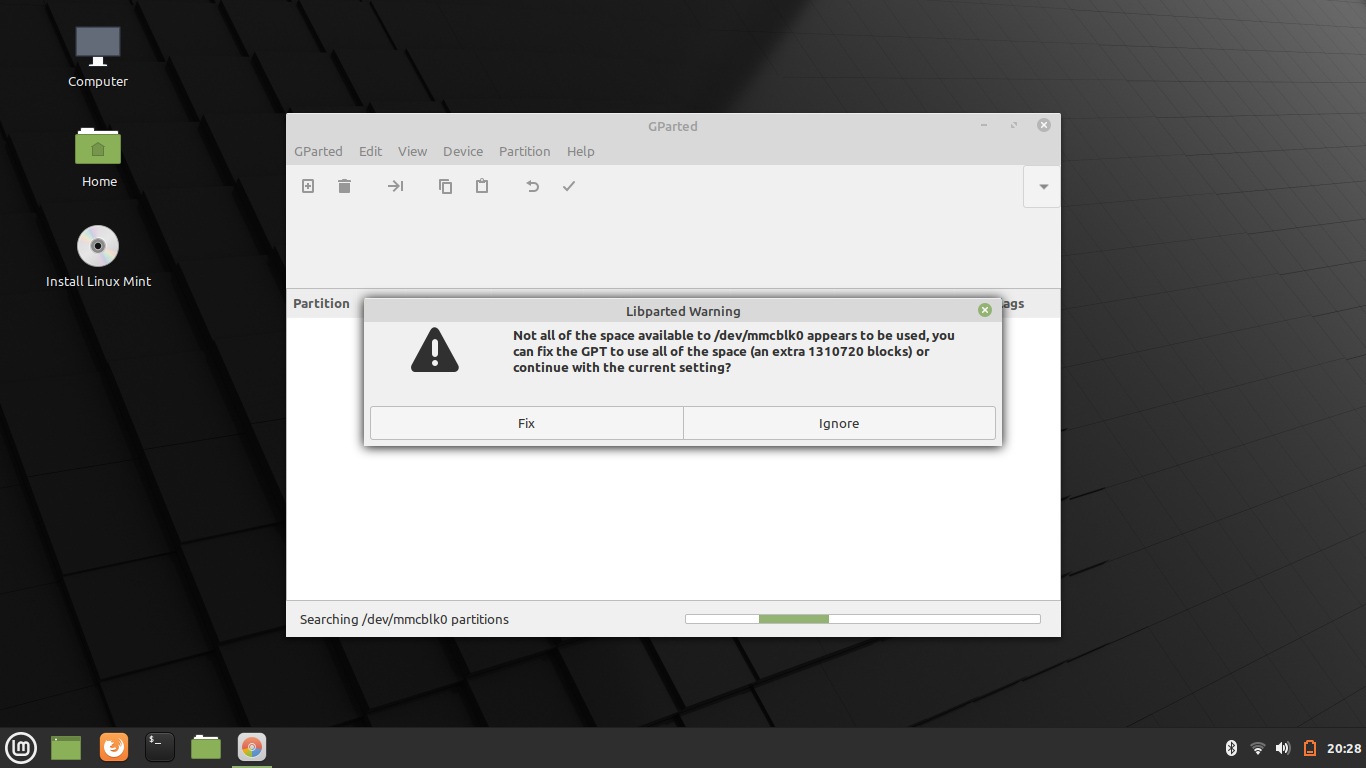The width and height of the screenshot is (1366, 768).
Task: Click the New partition toolbar icon
Action: (x=308, y=186)
